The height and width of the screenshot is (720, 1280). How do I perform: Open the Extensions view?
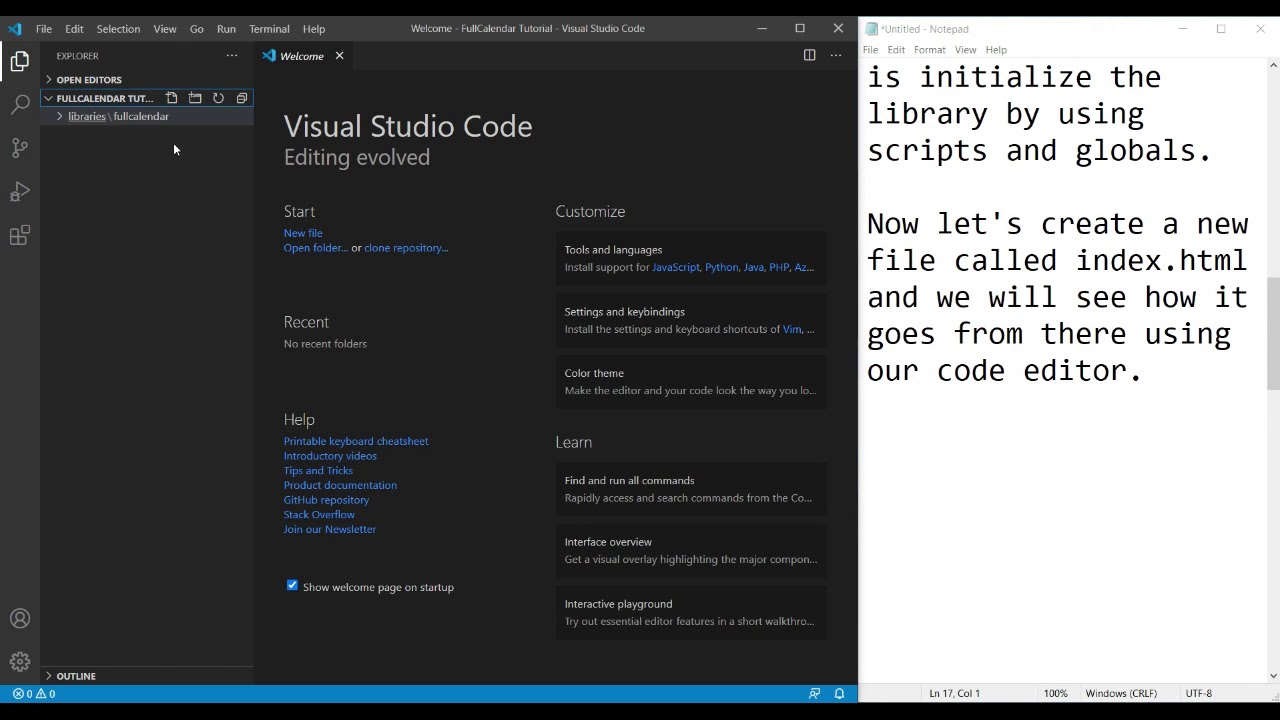pos(20,236)
